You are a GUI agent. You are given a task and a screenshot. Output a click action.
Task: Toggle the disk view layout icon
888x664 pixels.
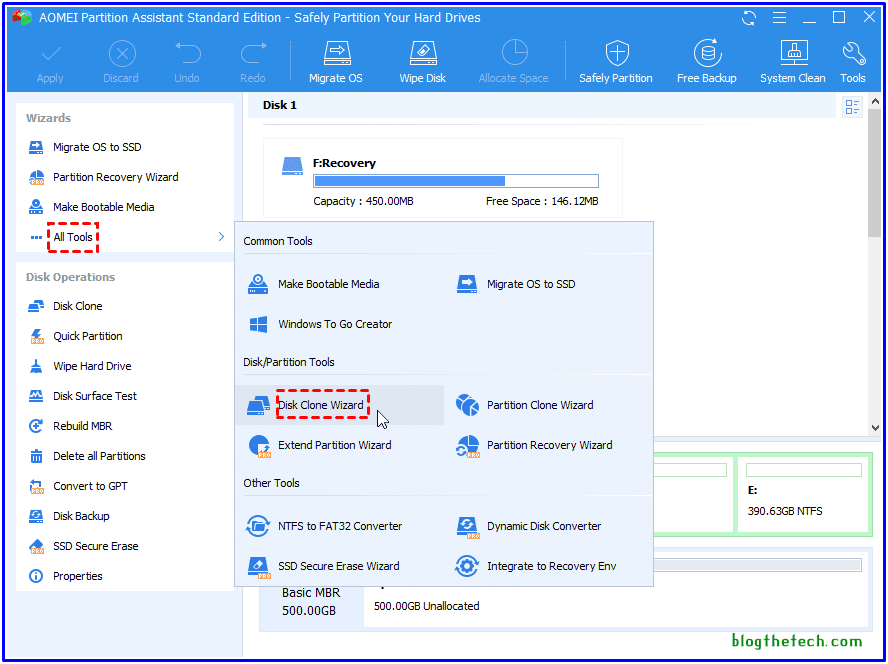(x=852, y=107)
